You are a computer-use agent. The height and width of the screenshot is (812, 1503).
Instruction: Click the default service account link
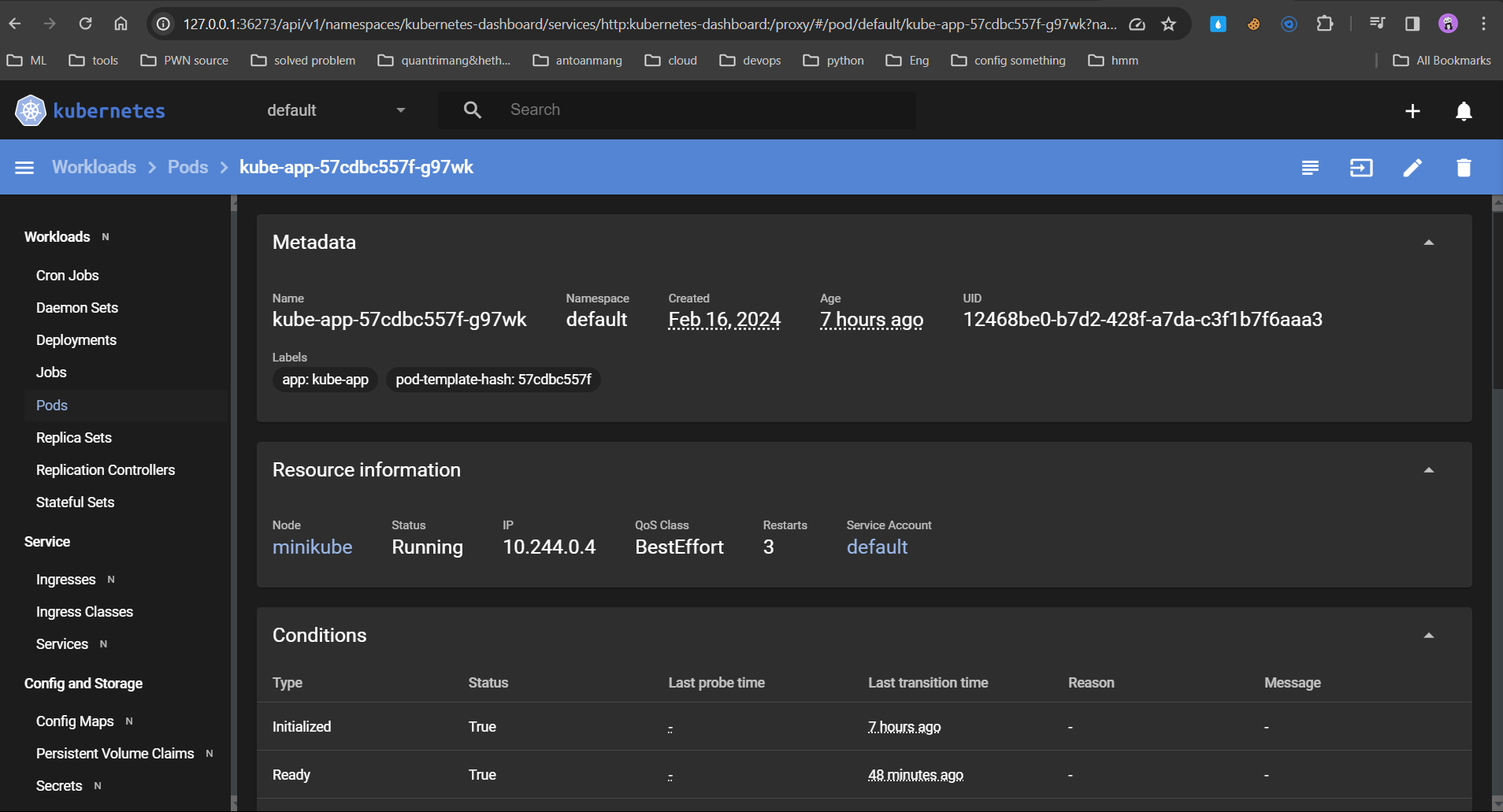877,547
